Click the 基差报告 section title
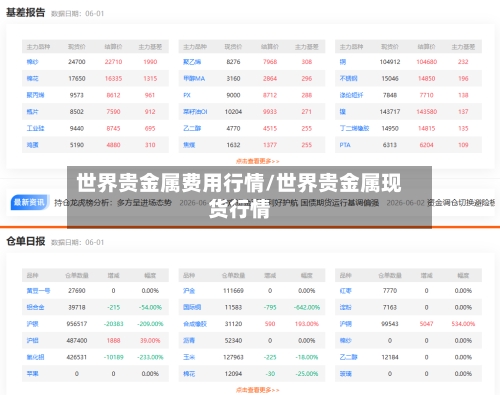Viewport: 500px width, 395px height. click(26, 13)
